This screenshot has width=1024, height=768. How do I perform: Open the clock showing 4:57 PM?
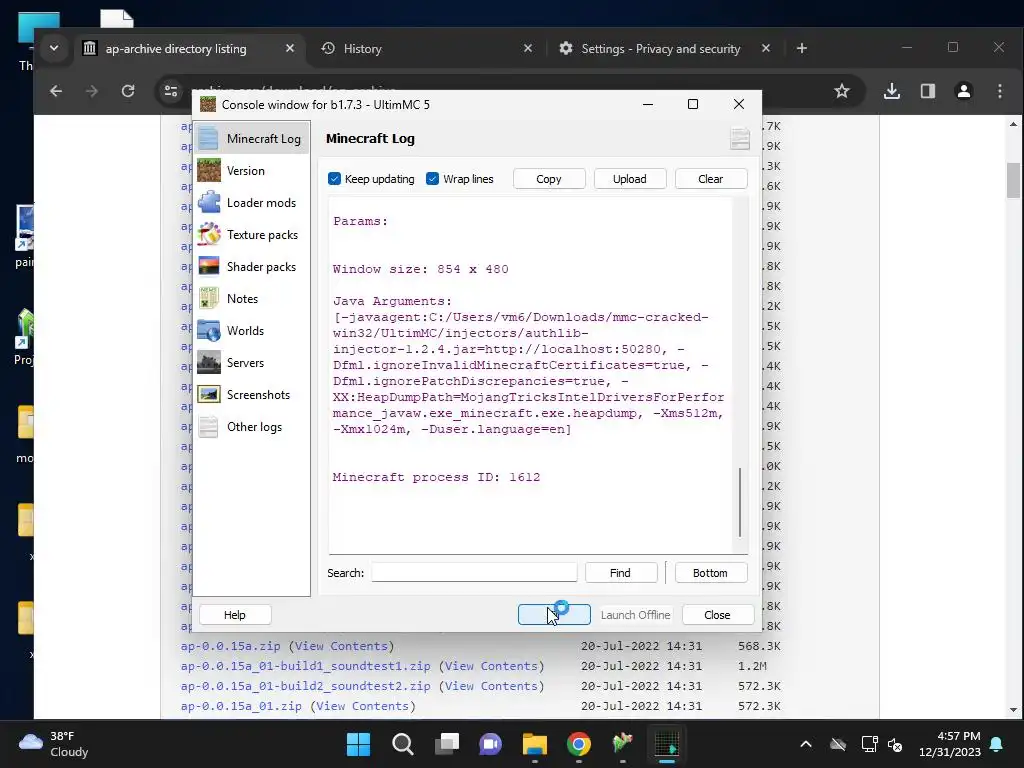coord(950,744)
